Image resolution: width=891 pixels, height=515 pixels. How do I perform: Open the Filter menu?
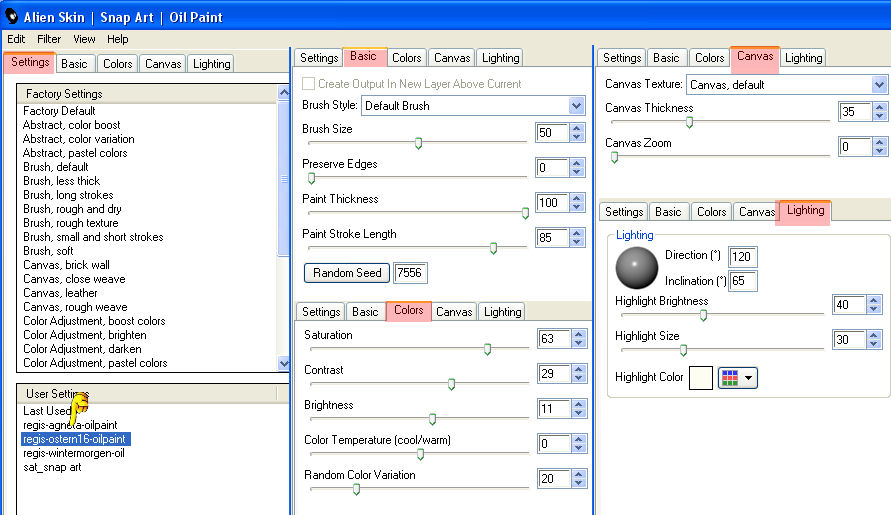point(49,39)
